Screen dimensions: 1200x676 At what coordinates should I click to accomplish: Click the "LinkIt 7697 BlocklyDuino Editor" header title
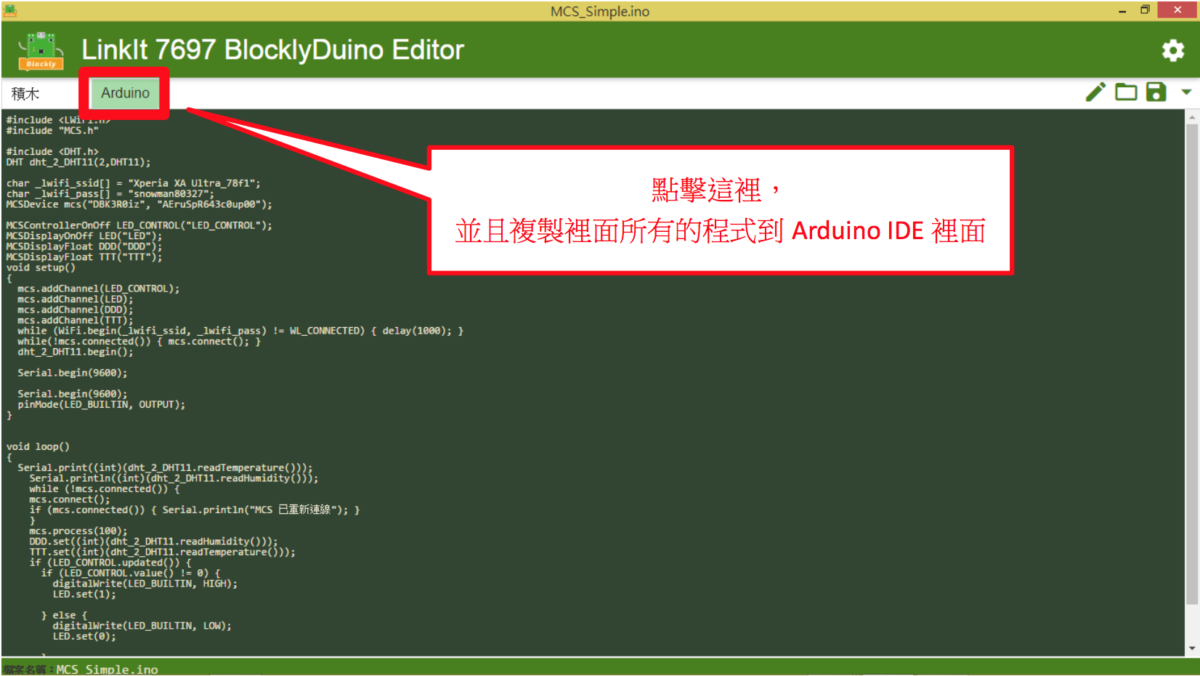pyautogui.click(x=273, y=50)
